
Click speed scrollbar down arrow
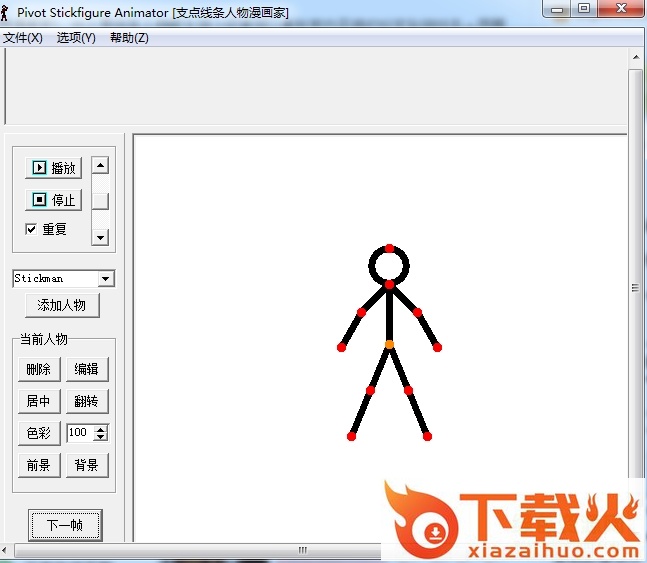[x=100, y=237]
